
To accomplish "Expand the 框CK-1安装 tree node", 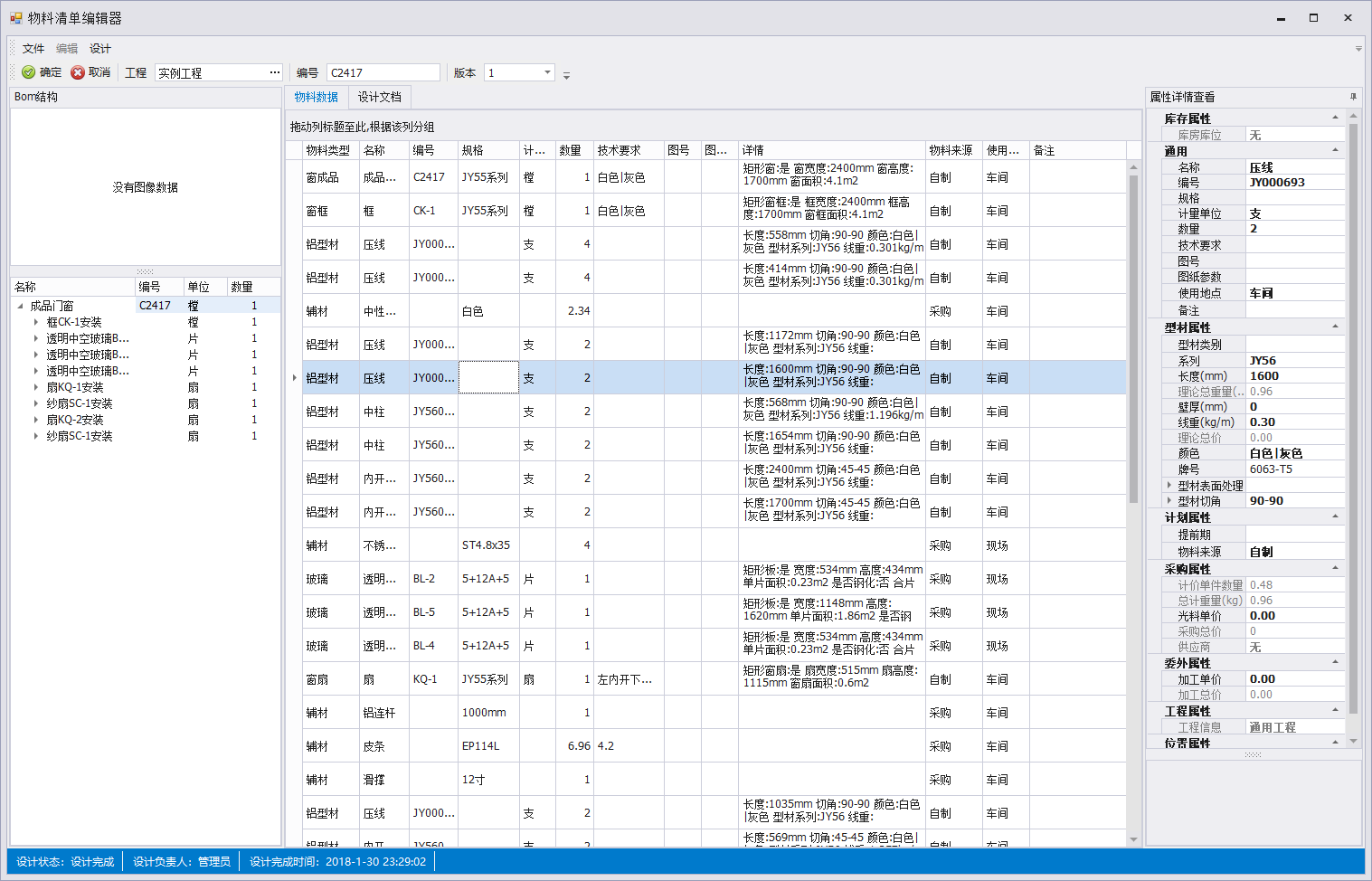I will point(36,322).
